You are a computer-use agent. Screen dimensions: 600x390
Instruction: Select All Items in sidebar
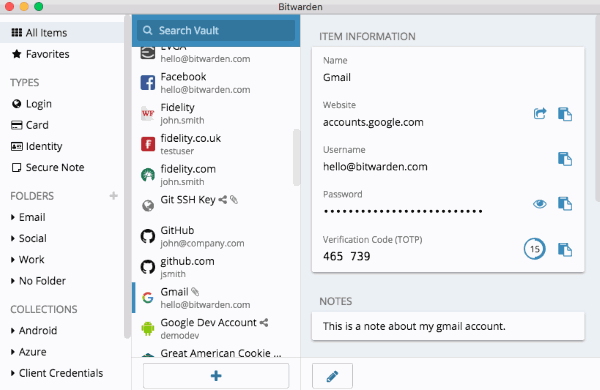click(62, 33)
